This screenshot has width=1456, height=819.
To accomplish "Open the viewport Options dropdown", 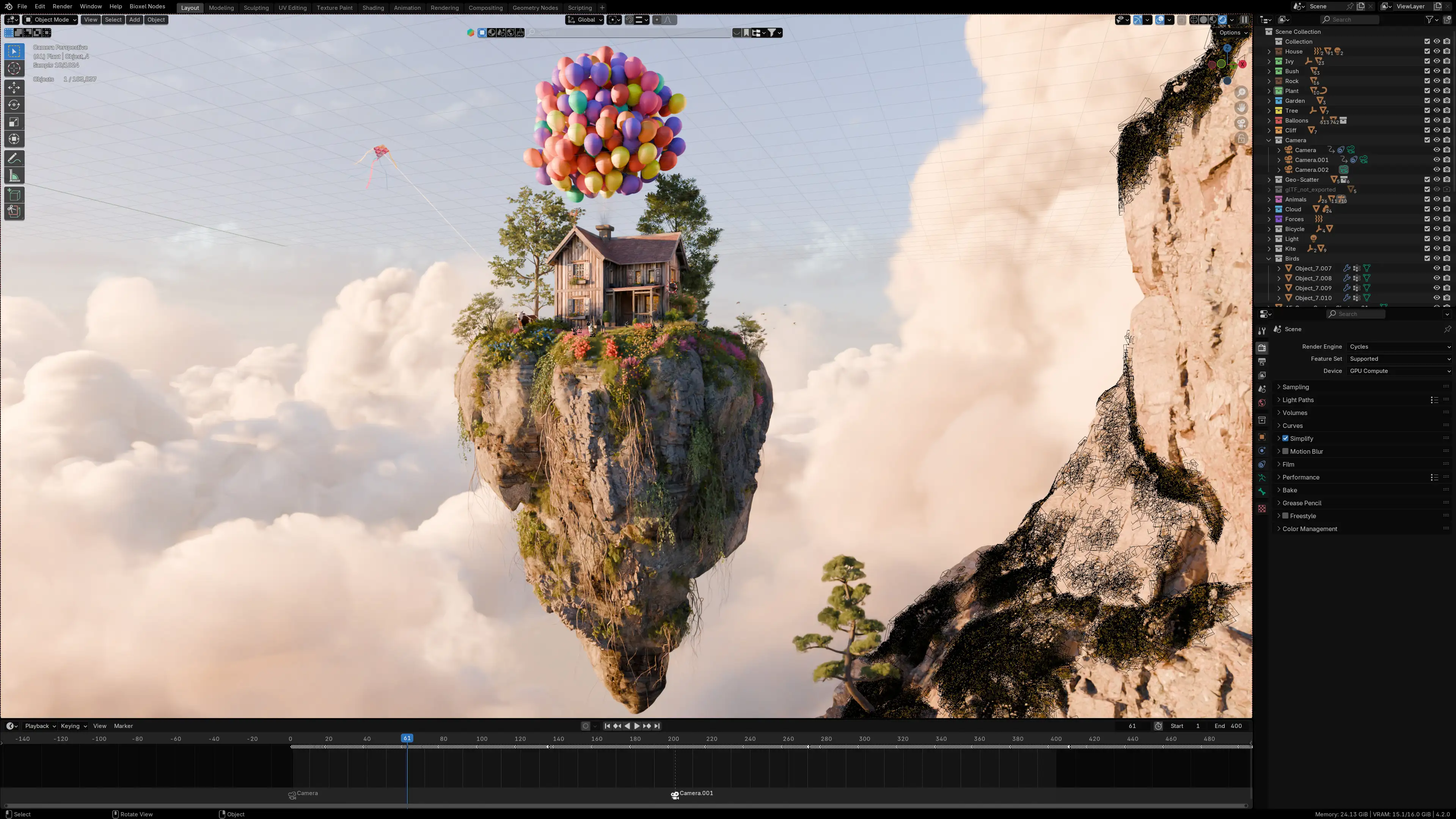I will [1233, 33].
